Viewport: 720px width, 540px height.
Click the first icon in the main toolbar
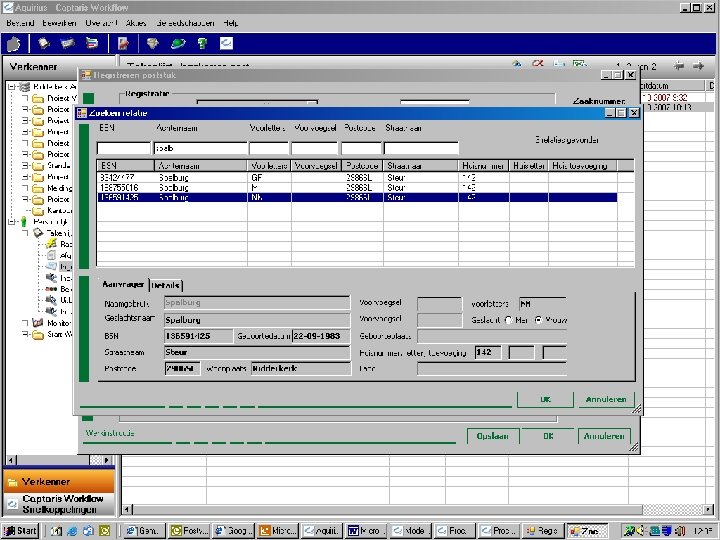pos(13,43)
